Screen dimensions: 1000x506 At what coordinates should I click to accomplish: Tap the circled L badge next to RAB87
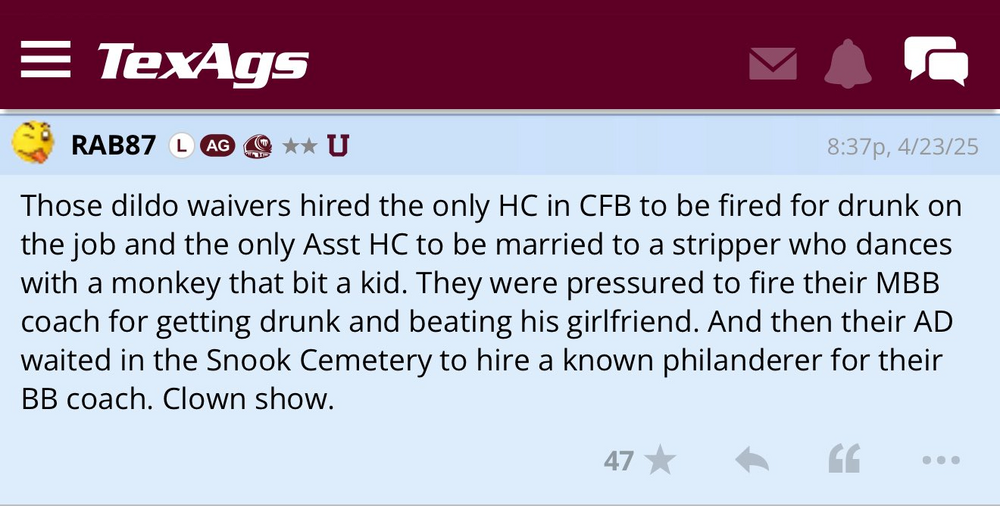(x=180, y=146)
